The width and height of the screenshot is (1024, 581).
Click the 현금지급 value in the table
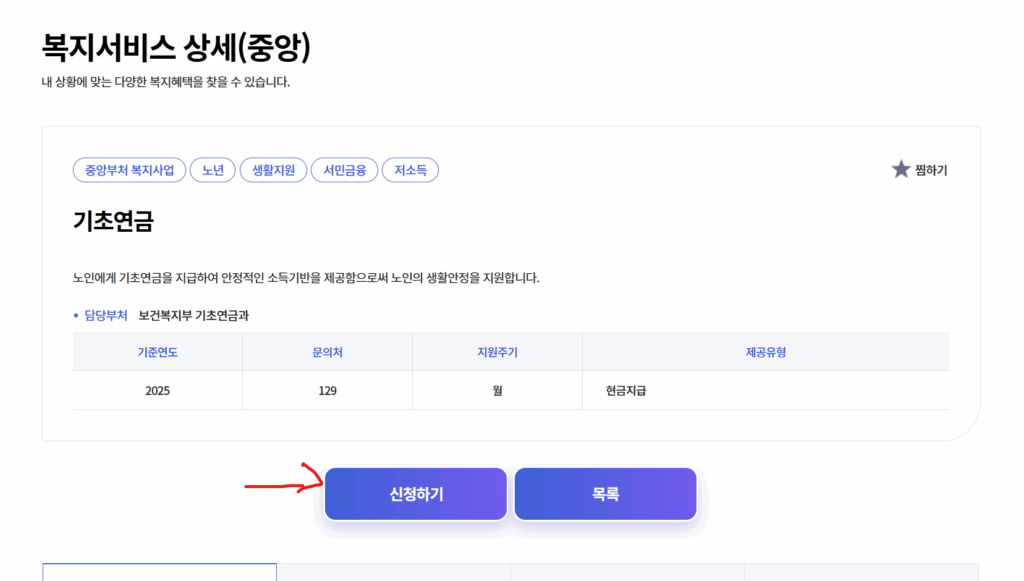(625, 391)
